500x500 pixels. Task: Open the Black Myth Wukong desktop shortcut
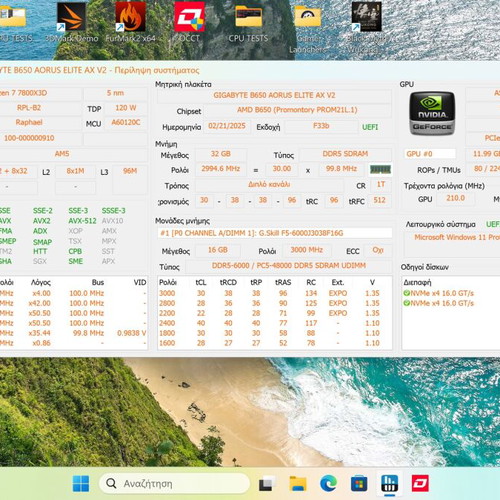coord(366,28)
